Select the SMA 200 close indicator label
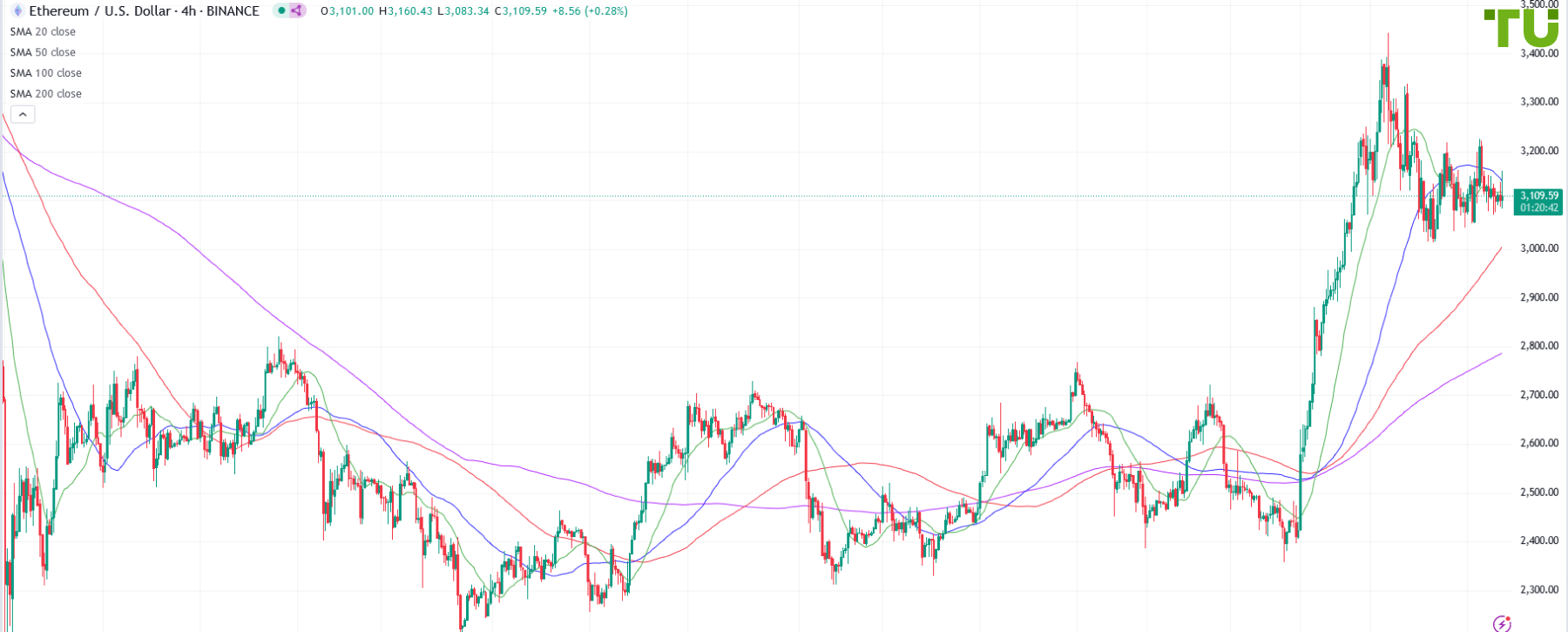Image resolution: width=1568 pixels, height=632 pixels. coord(46,94)
